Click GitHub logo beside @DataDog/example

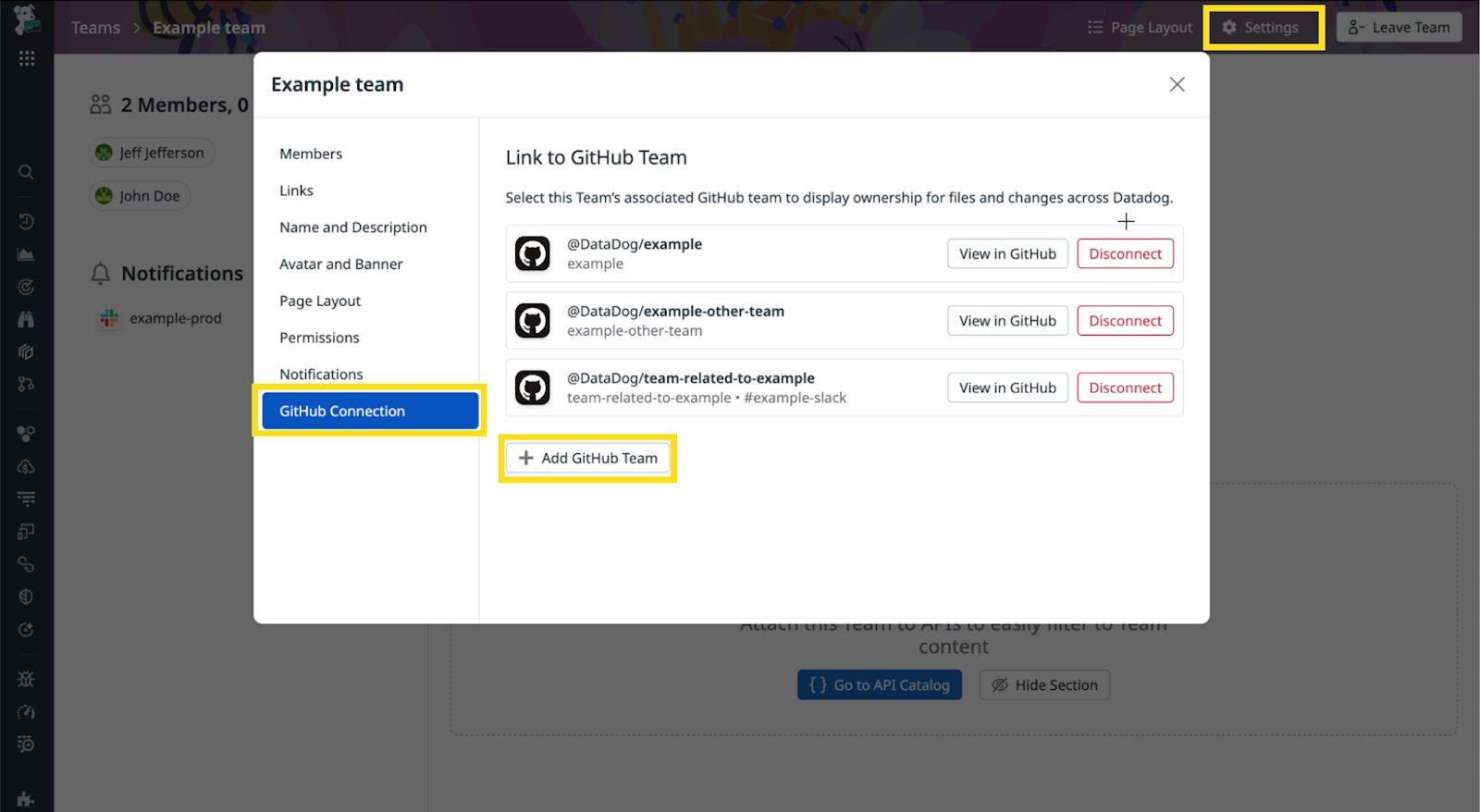pyautogui.click(x=533, y=253)
